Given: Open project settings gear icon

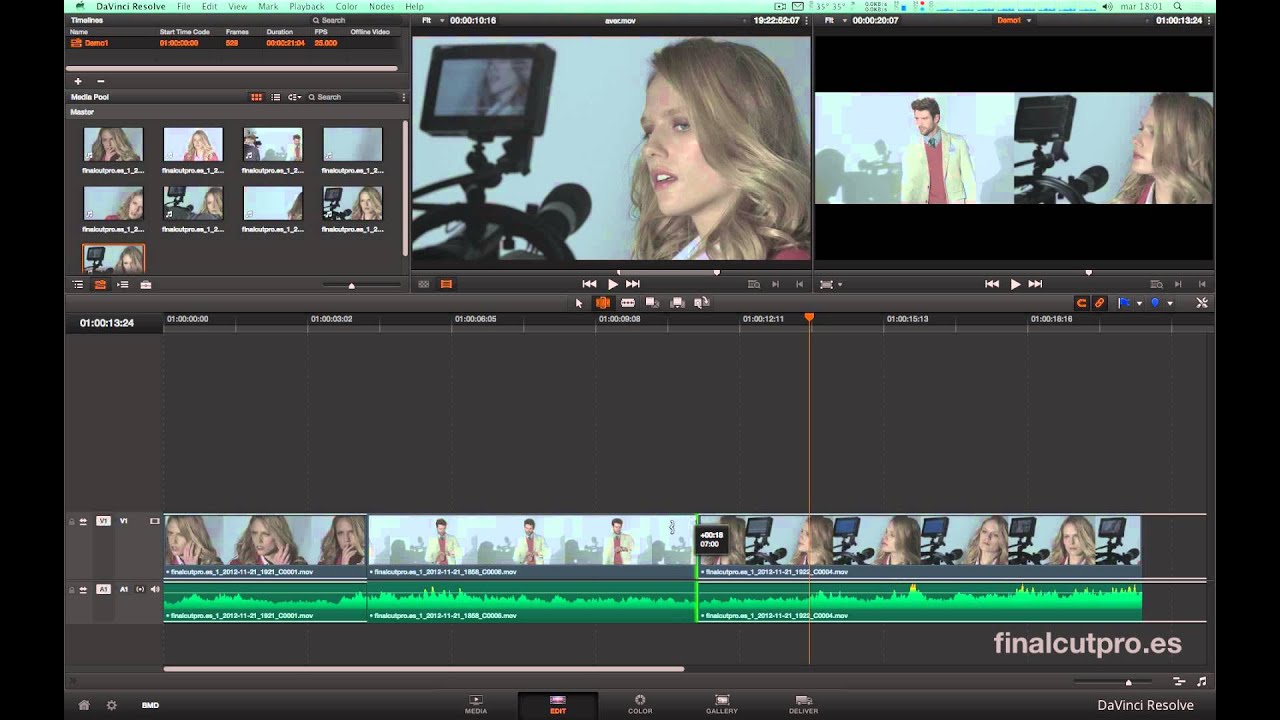Looking at the screenshot, I should (111, 705).
